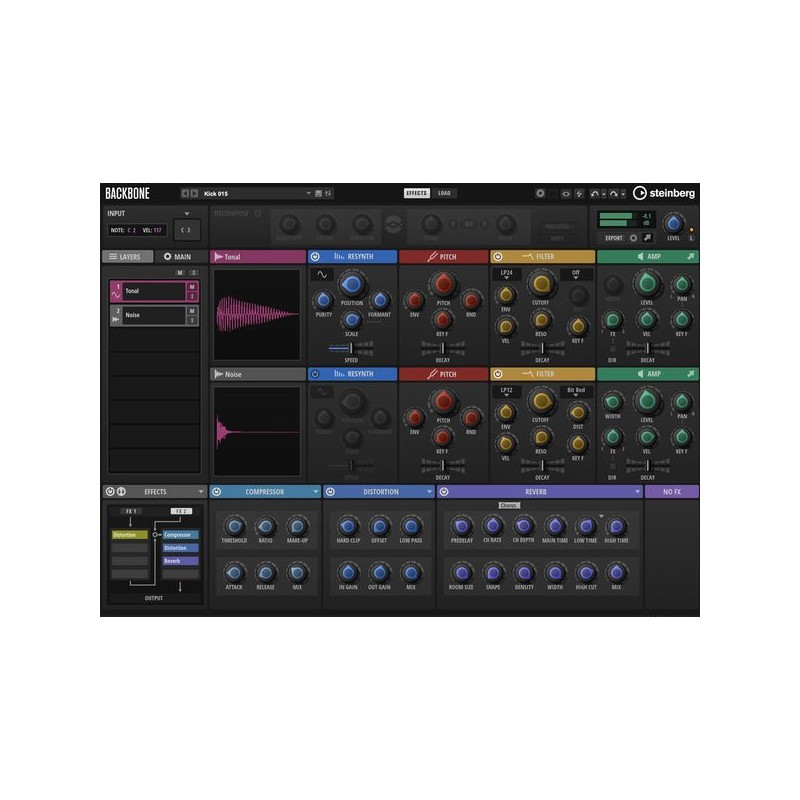Select the Noise layer in the layer list
Image resolution: width=800 pixels, height=800 pixels.
click(155, 315)
